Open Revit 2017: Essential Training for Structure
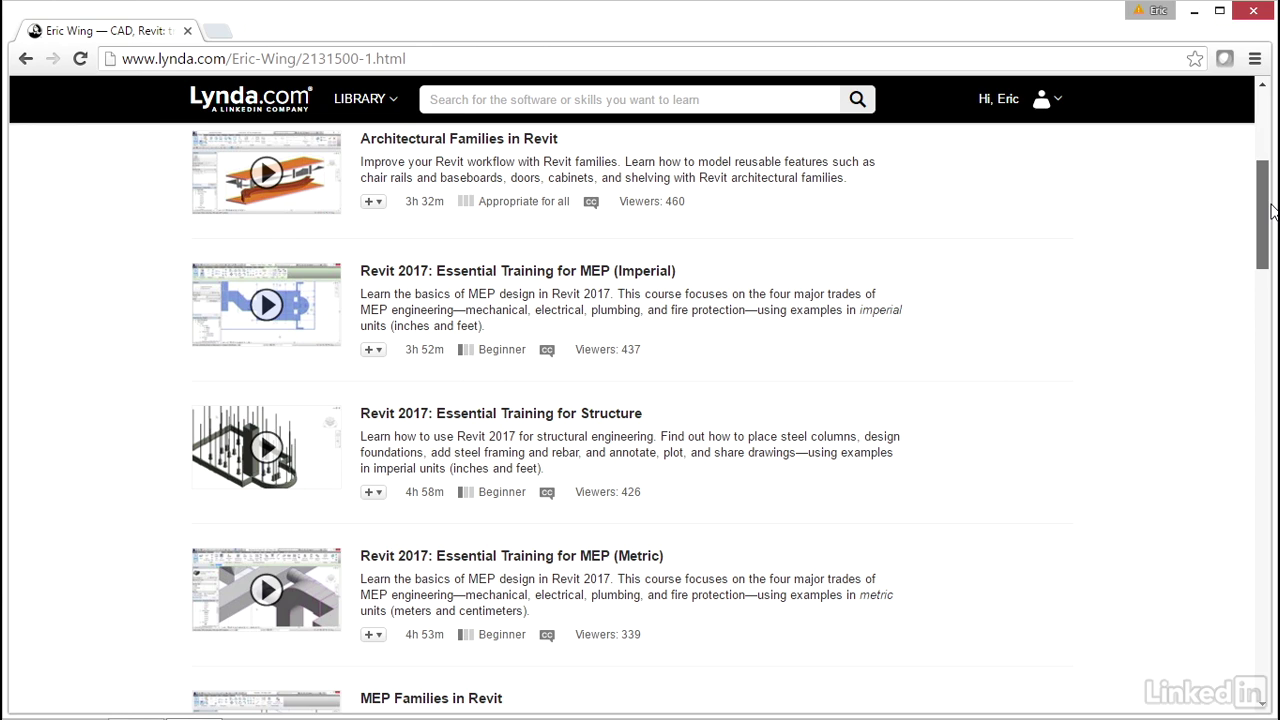This screenshot has height=720, width=1280. (x=501, y=413)
